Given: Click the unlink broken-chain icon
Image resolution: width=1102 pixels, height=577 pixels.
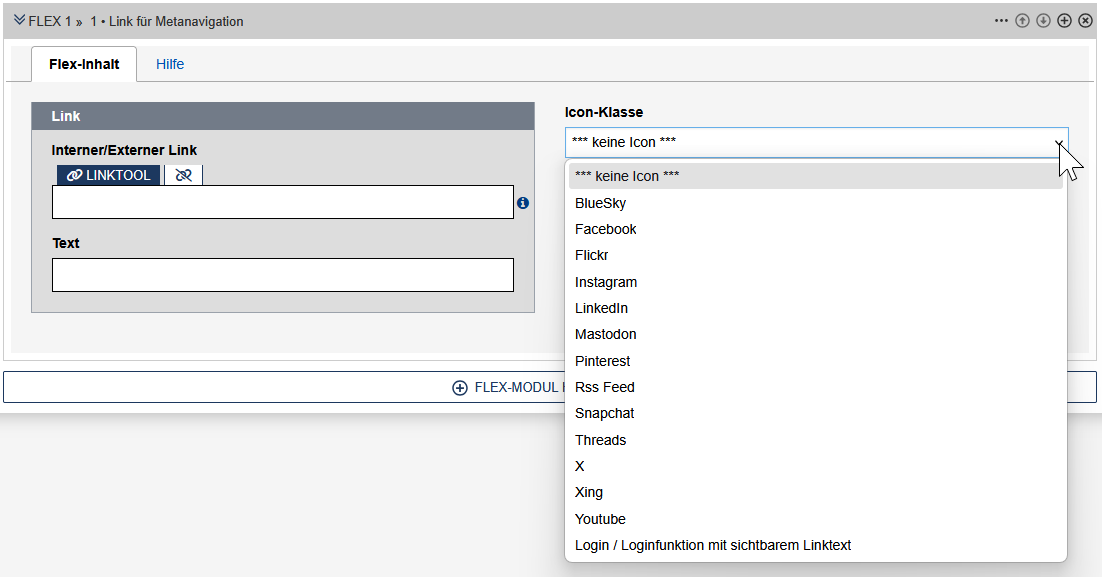Looking at the screenshot, I should [183, 175].
